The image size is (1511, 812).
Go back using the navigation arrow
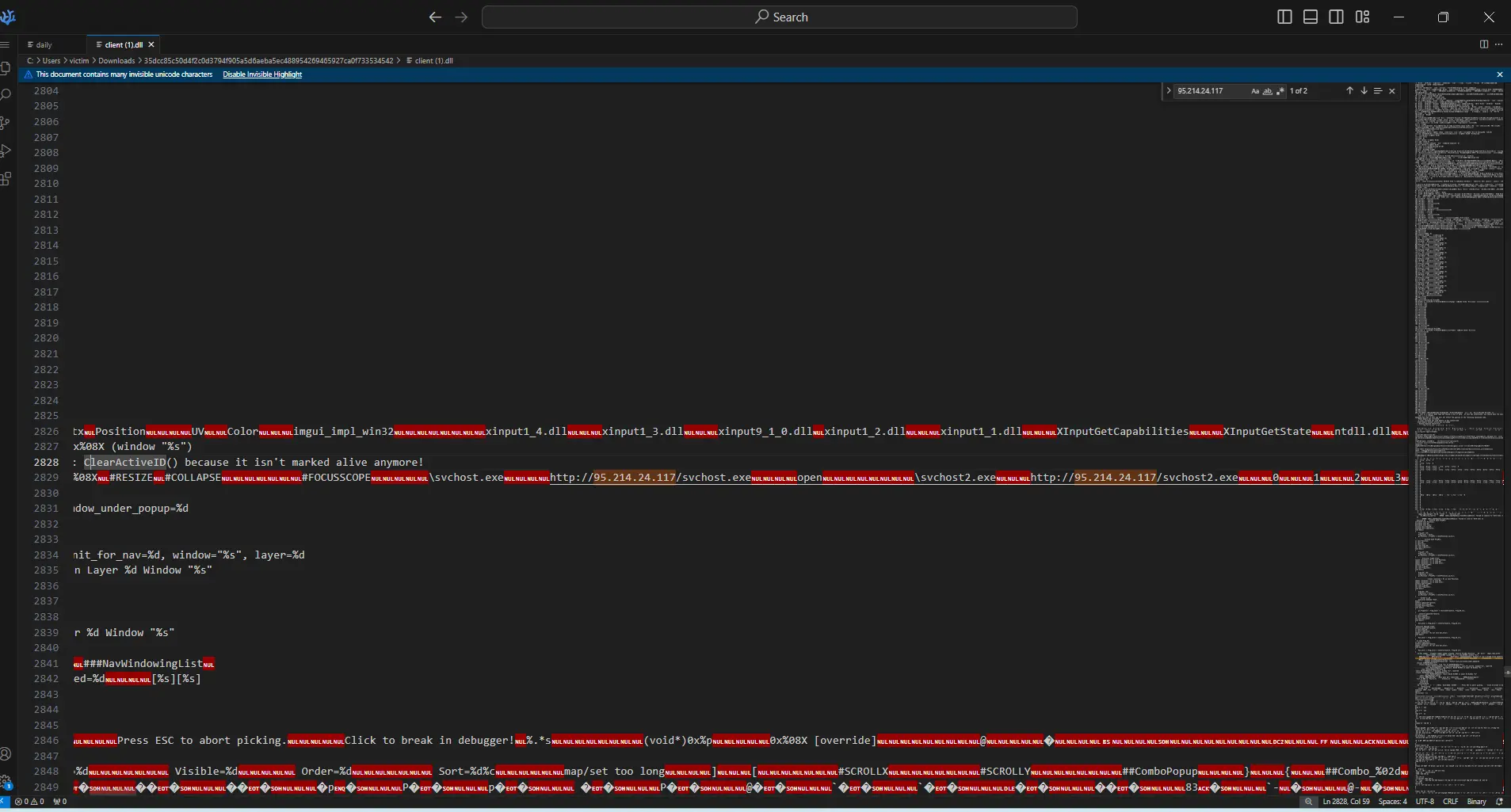pos(435,17)
